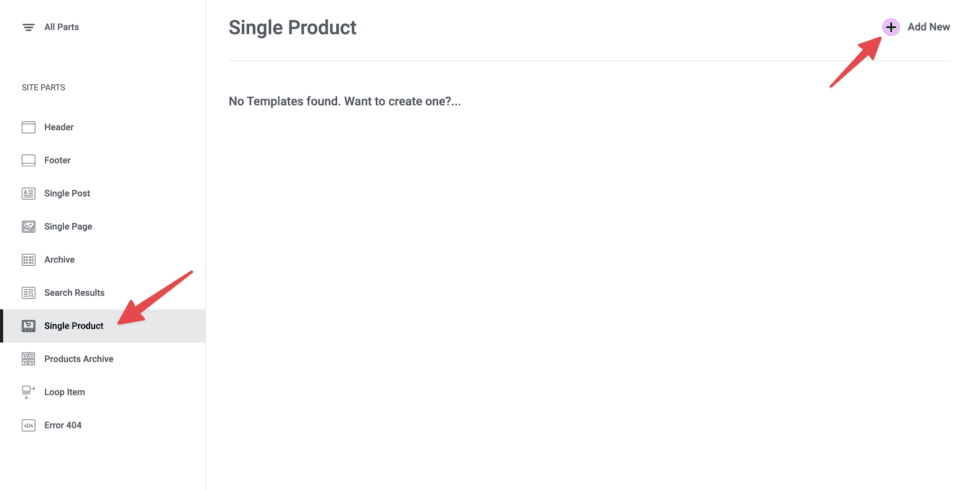This screenshot has height=490, width=960.
Task: Open the All Parts view
Action: pyautogui.click(x=61, y=27)
